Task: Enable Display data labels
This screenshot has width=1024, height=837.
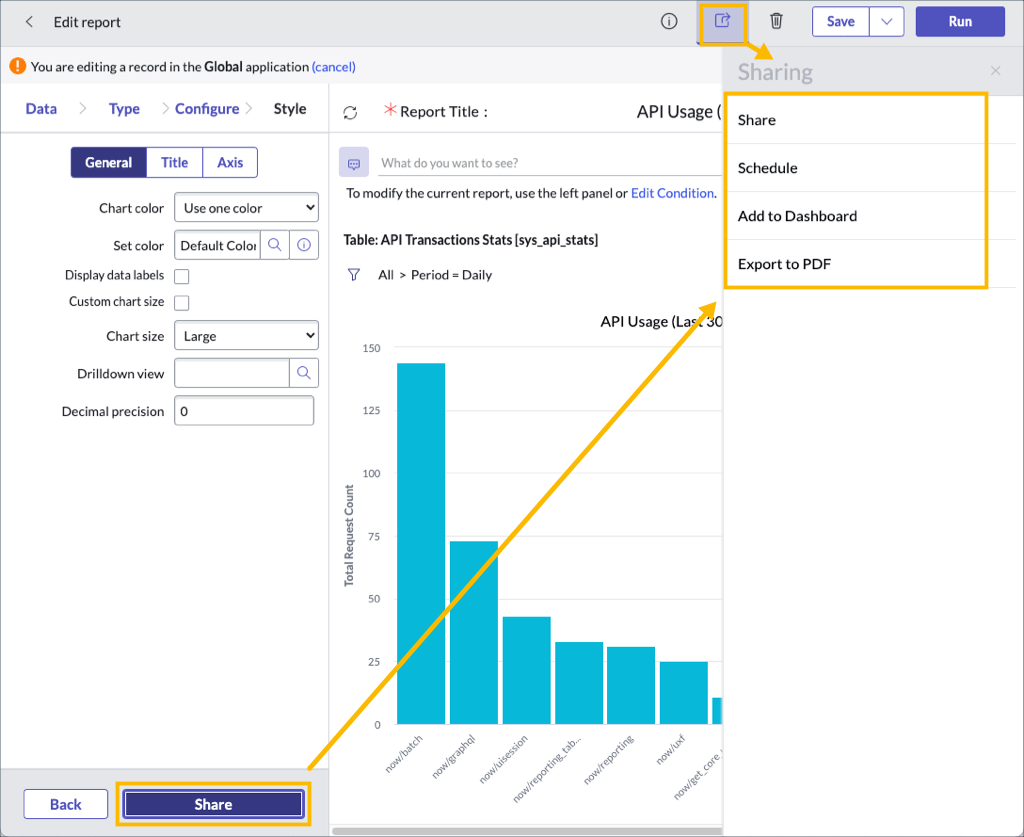Action: [182, 276]
